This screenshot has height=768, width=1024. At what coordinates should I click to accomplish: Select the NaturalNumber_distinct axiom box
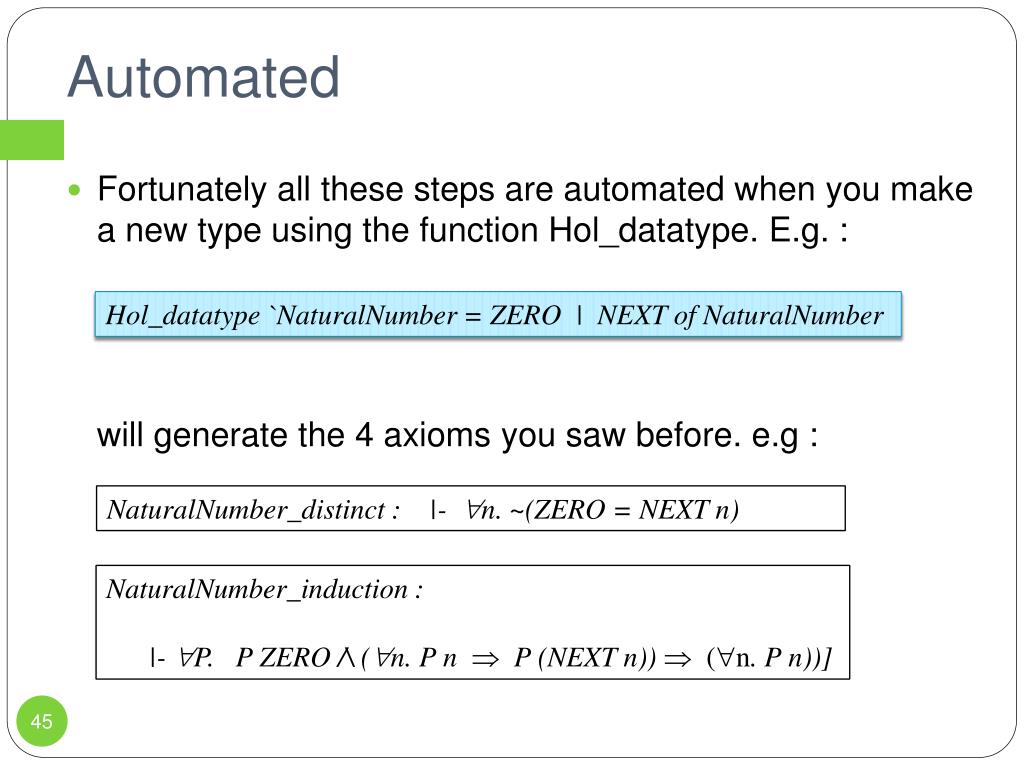coord(471,508)
